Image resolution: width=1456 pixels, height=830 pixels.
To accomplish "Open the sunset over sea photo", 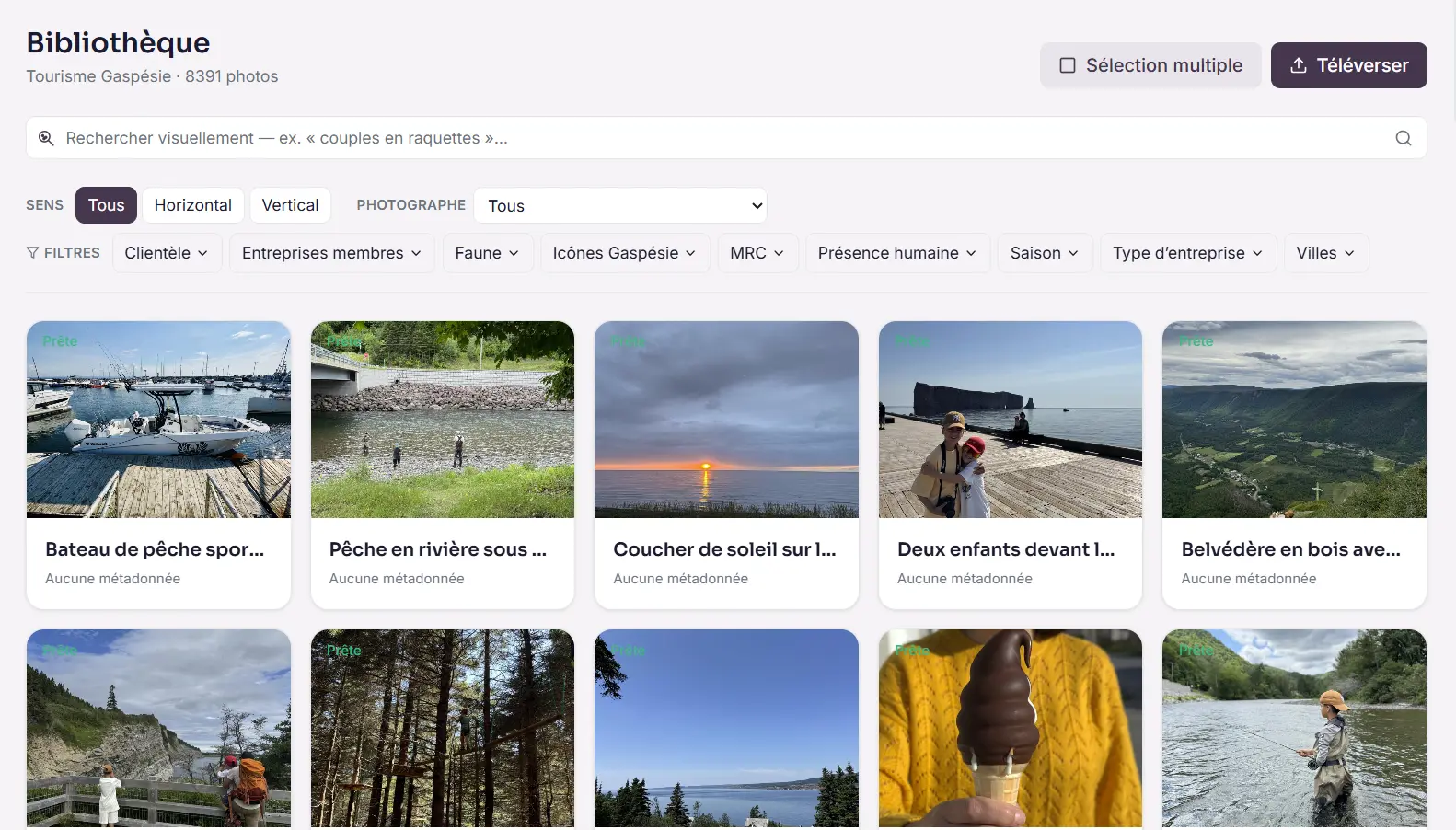I will [x=726, y=420].
